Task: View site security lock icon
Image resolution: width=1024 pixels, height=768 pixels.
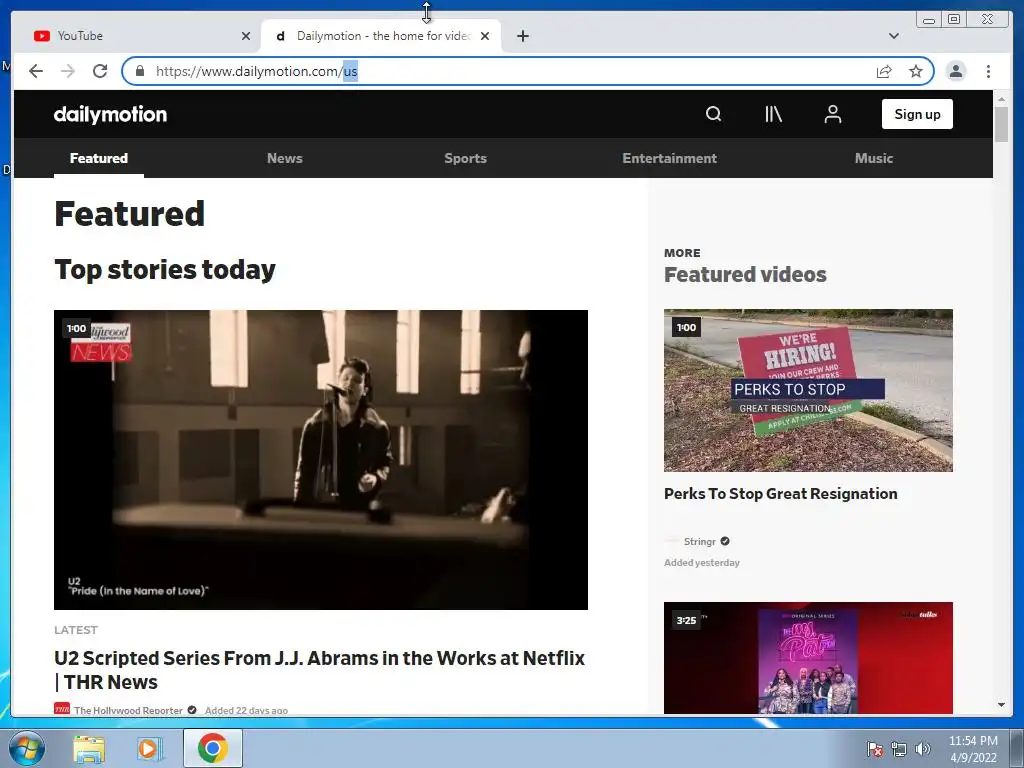Action: 139,71
